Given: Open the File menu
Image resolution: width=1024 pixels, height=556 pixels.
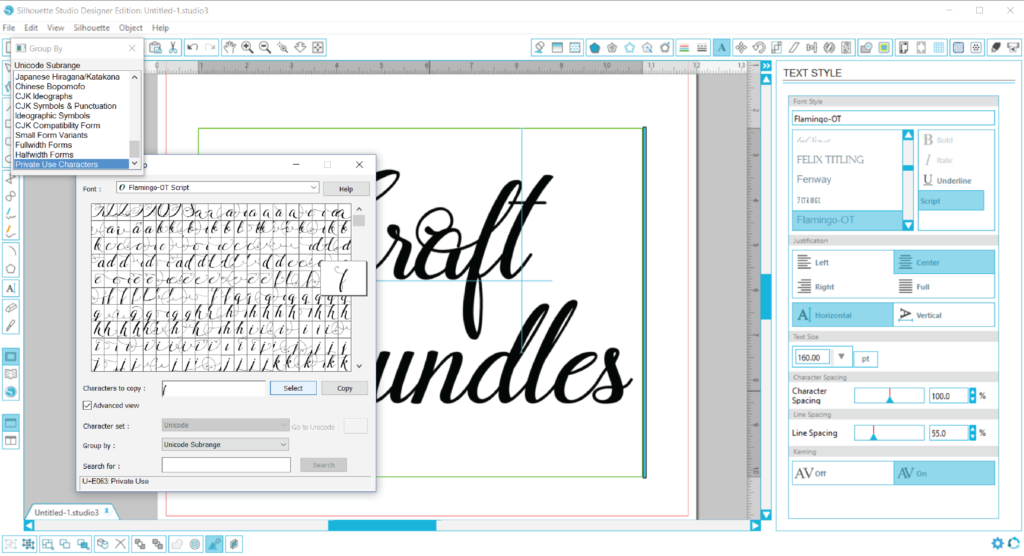Looking at the screenshot, I should (8, 28).
